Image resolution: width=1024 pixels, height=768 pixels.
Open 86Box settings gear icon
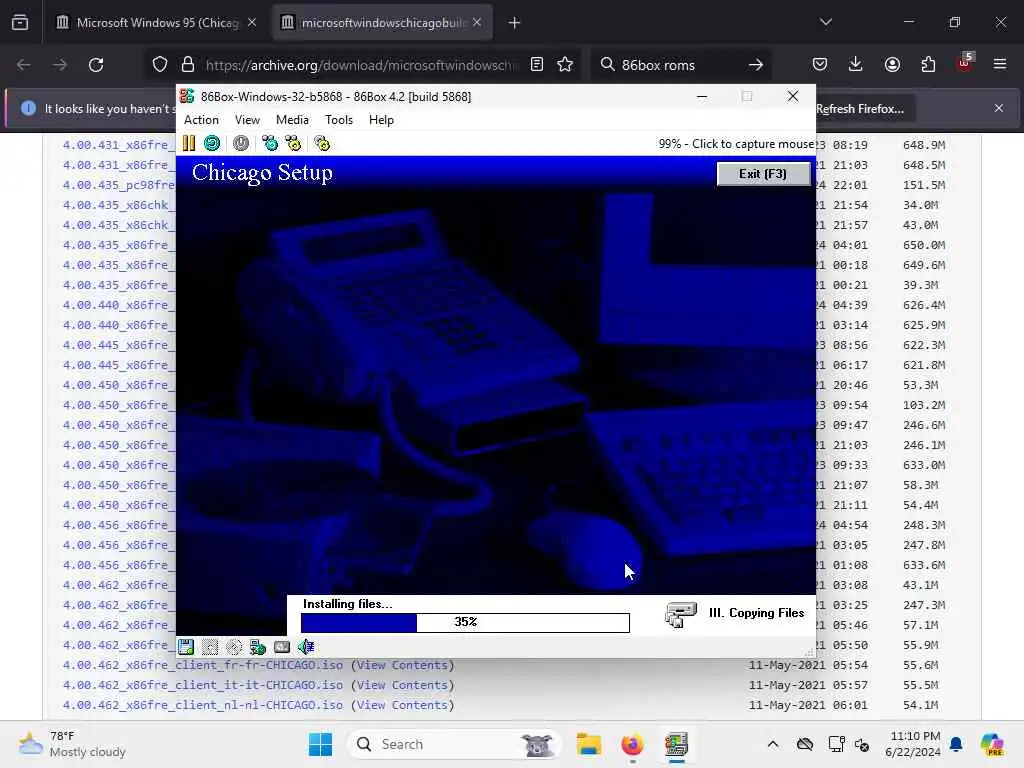[x=322, y=143]
